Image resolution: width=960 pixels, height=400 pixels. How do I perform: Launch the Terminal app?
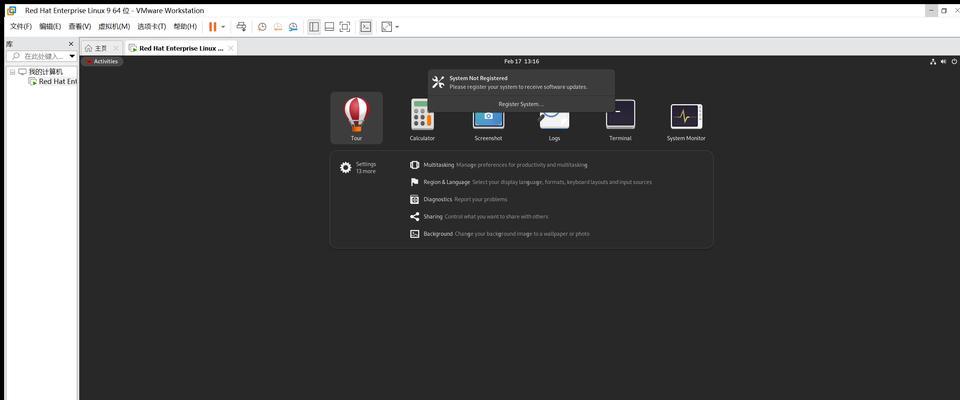(620, 118)
